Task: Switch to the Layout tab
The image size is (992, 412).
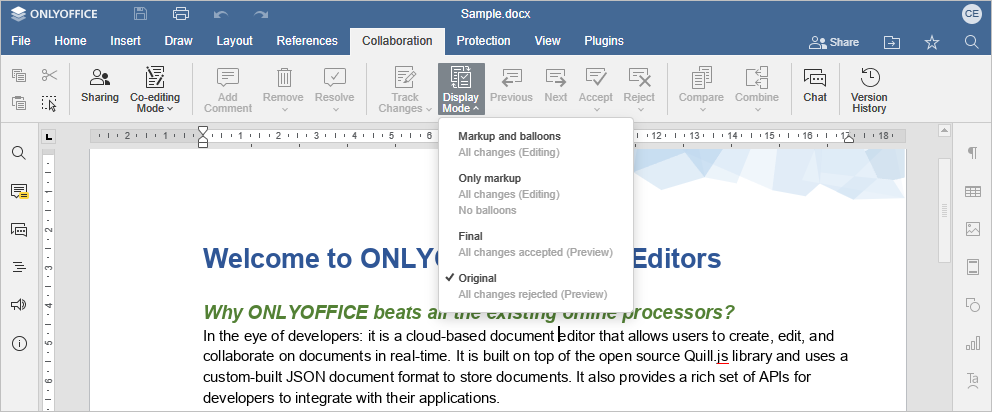Action: tap(234, 41)
